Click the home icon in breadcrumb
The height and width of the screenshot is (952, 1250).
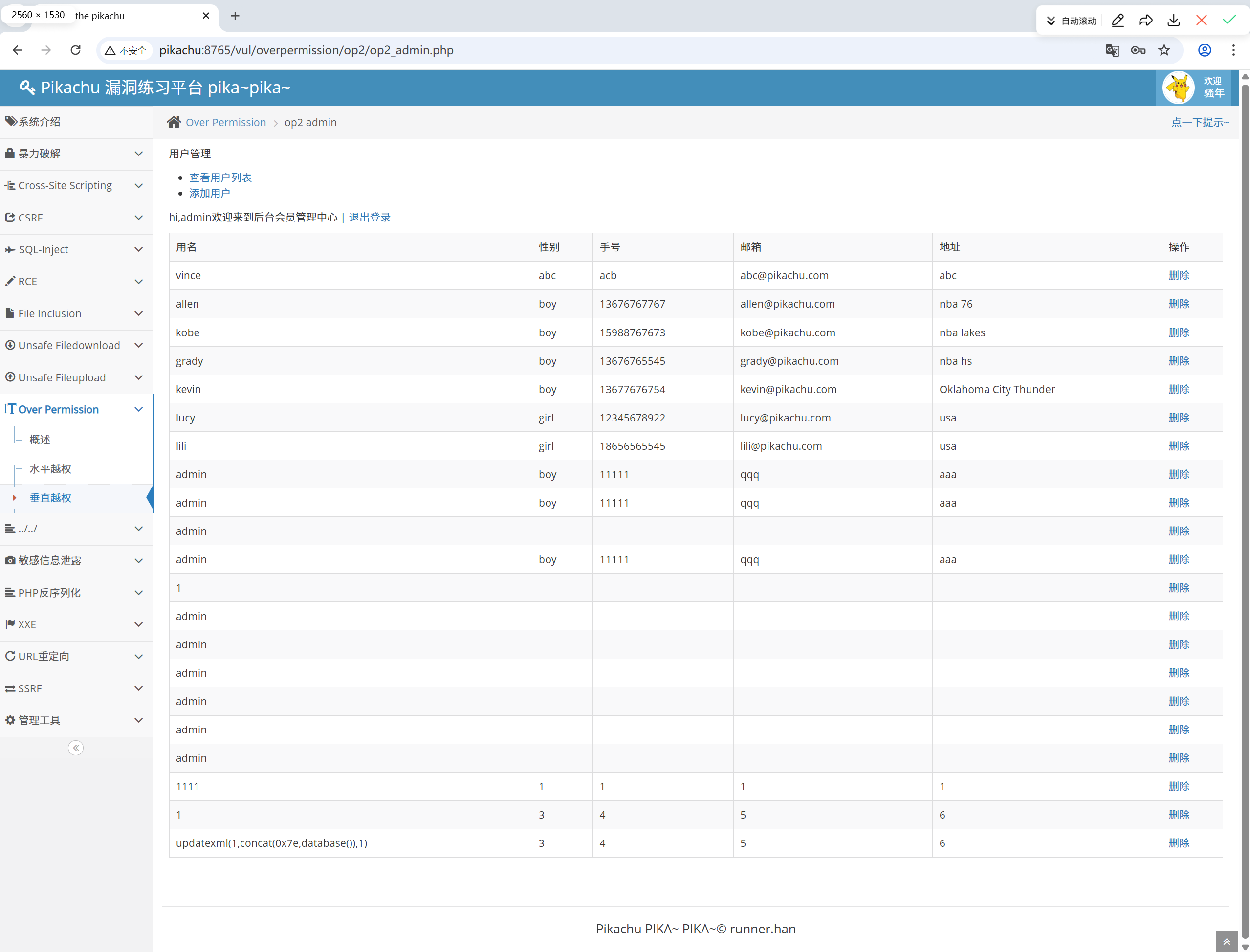point(174,122)
